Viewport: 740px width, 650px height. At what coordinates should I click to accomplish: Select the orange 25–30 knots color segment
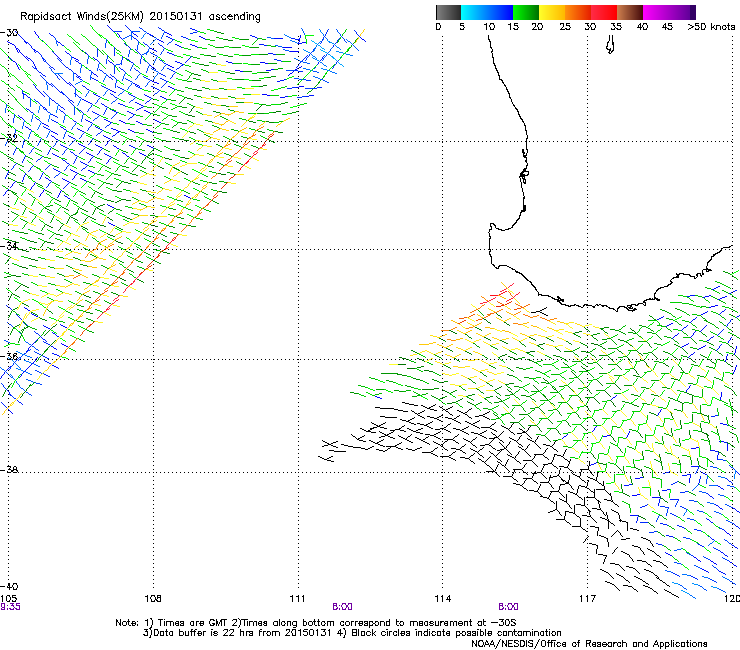click(x=578, y=12)
